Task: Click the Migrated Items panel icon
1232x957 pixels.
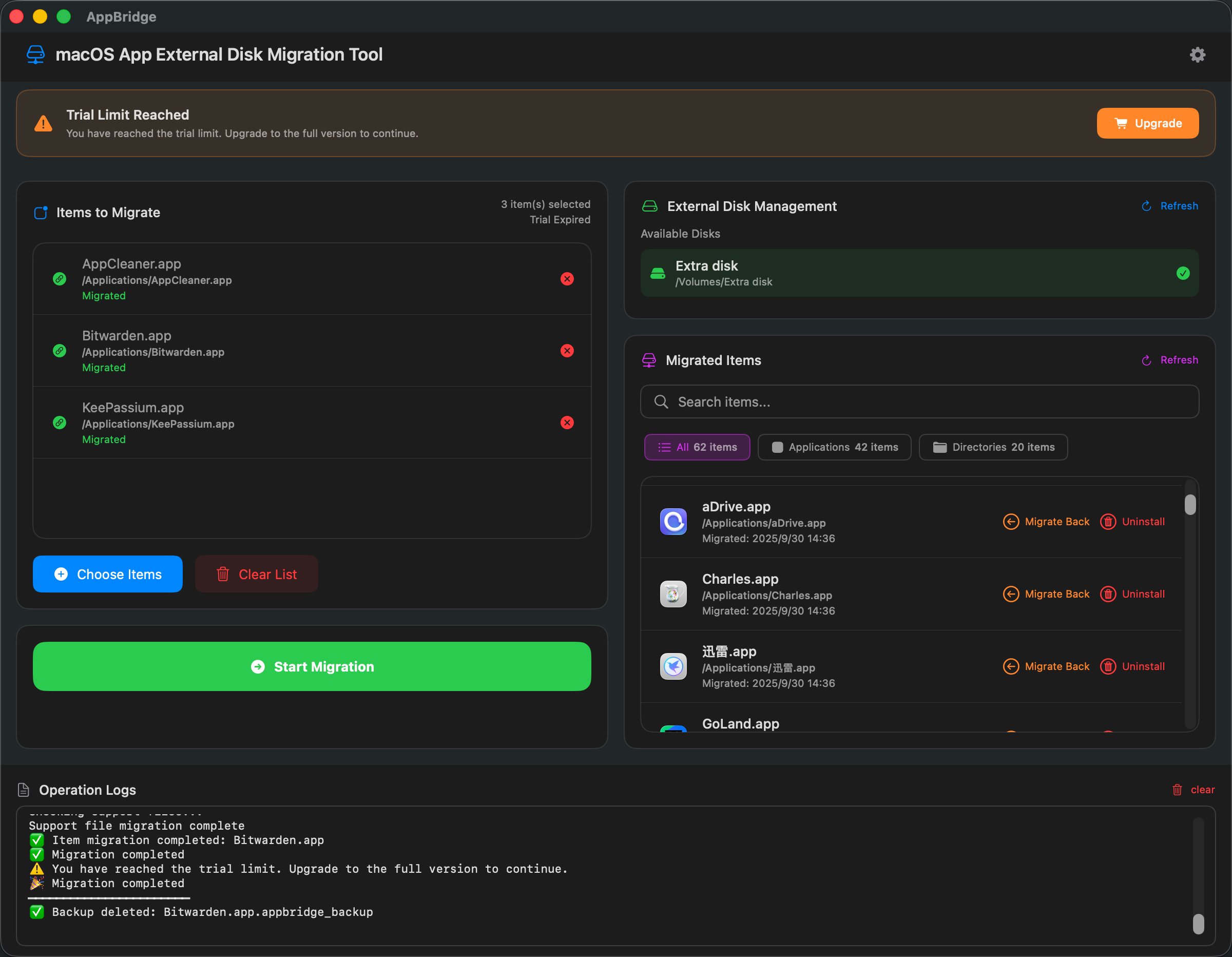Action: [649, 360]
